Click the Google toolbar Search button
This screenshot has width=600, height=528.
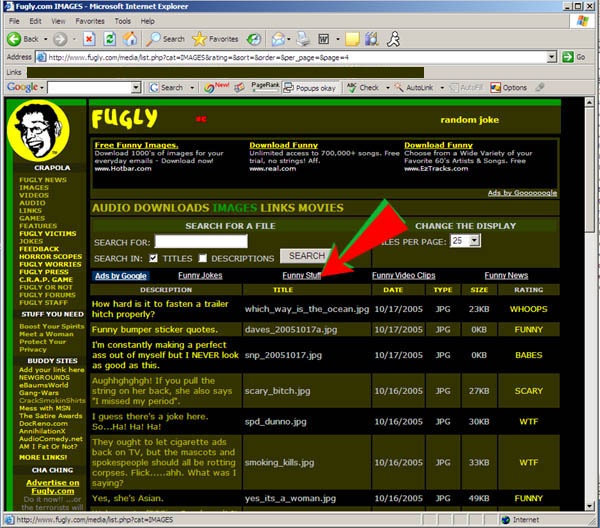tap(166, 88)
